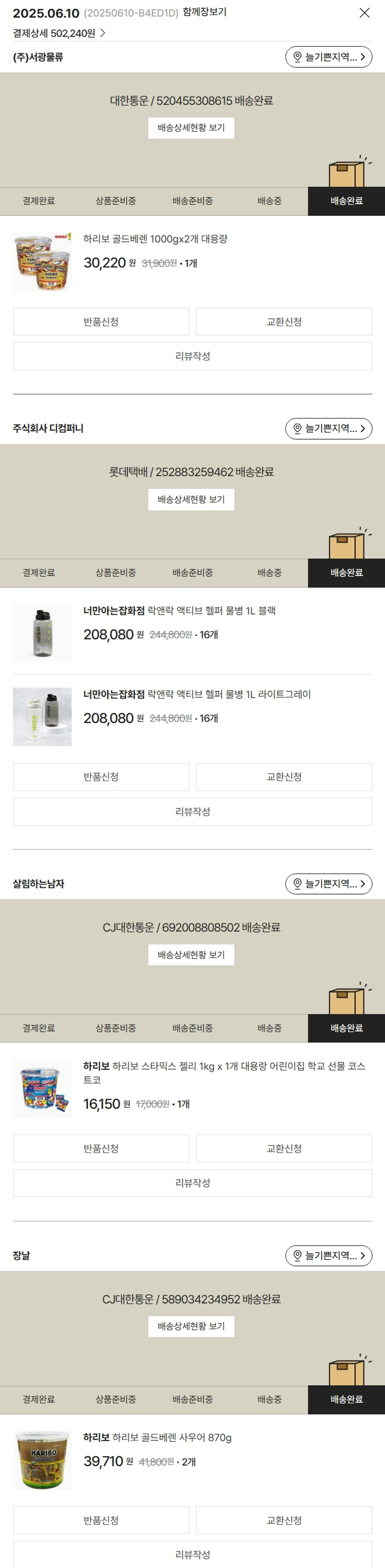View delivery tracking details for 롯데택배 shipment
The image size is (385, 1568).
(191, 500)
